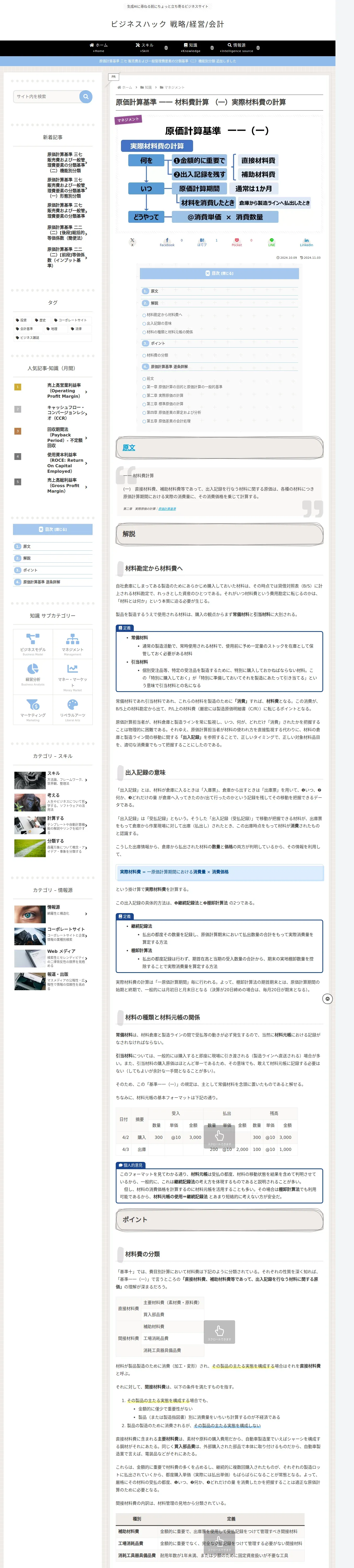Jump to 解説 in sidebar table of contents

pyautogui.click(x=27, y=558)
